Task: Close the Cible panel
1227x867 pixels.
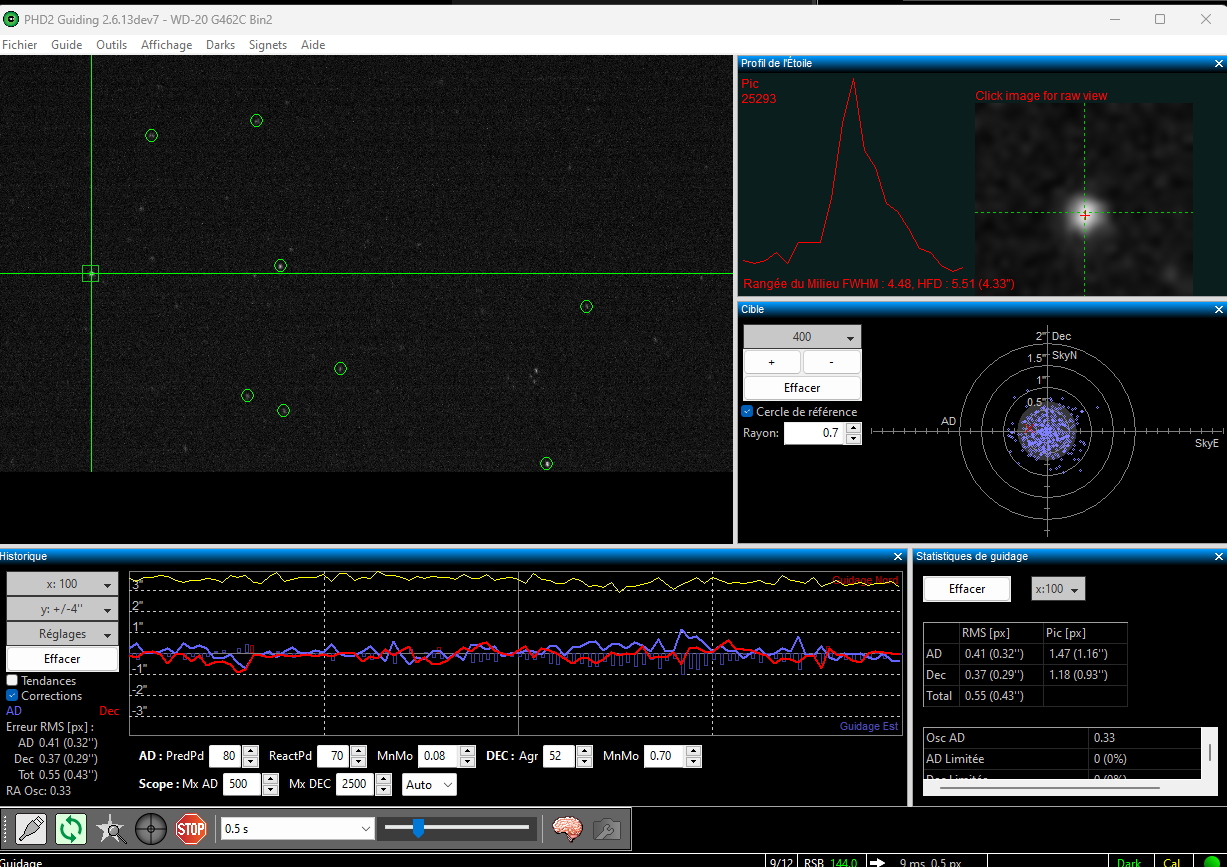Action: pyautogui.click(x=1218, y=309)
